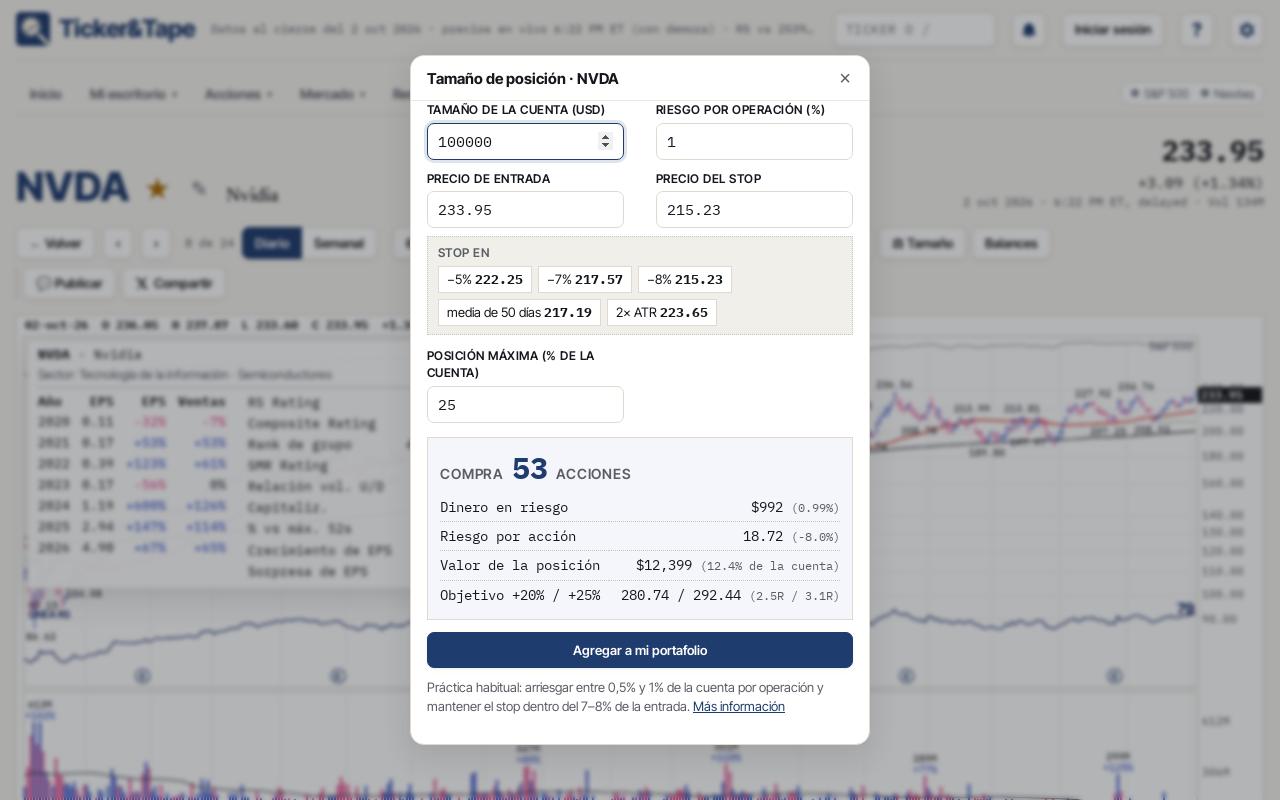This screenshot has width=1280, height=800.
Task: Click the Compartir button
Action: pyautogui.click(x=174, y=283)
